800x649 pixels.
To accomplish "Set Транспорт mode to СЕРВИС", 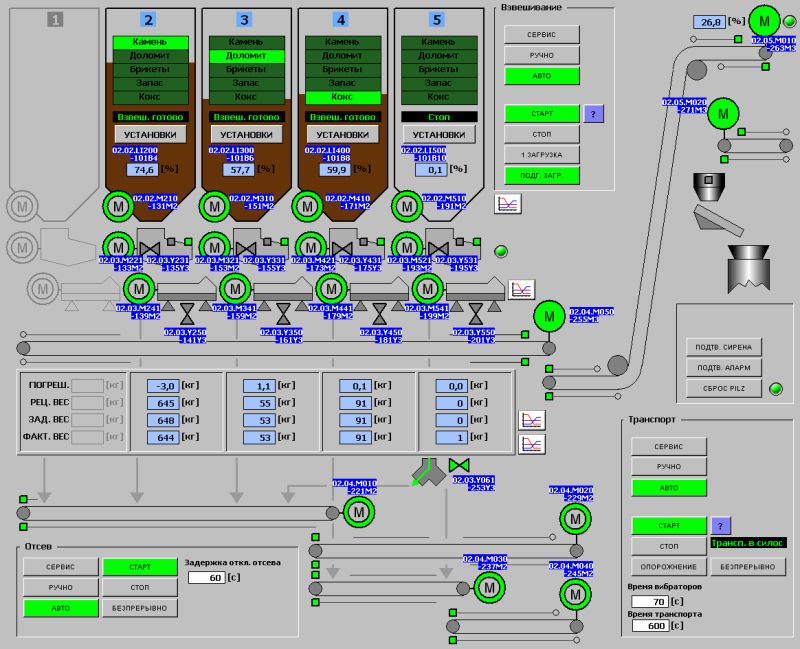I will [668, 446].
